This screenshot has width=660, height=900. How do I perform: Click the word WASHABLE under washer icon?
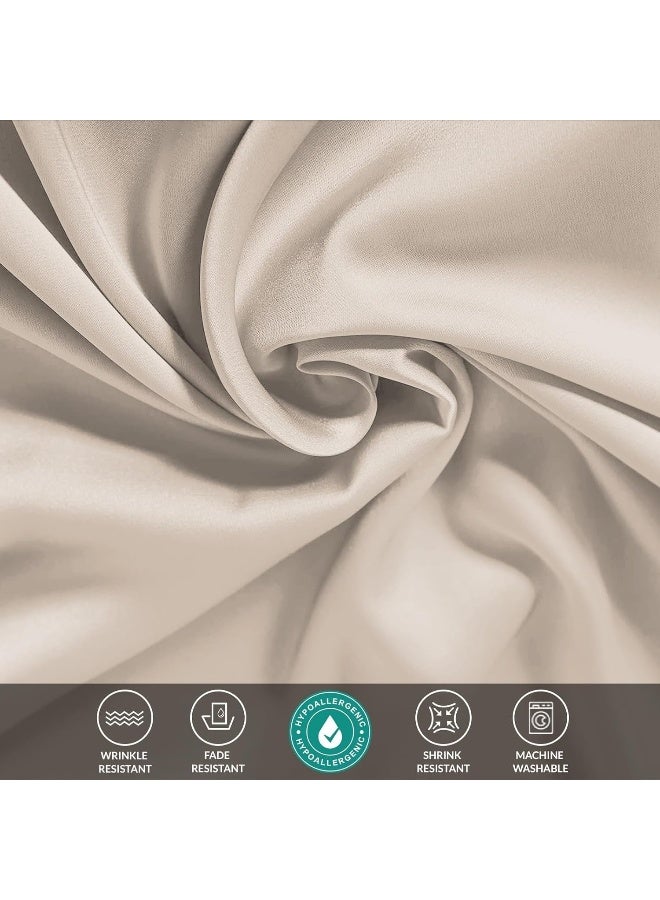pos(540,768)
